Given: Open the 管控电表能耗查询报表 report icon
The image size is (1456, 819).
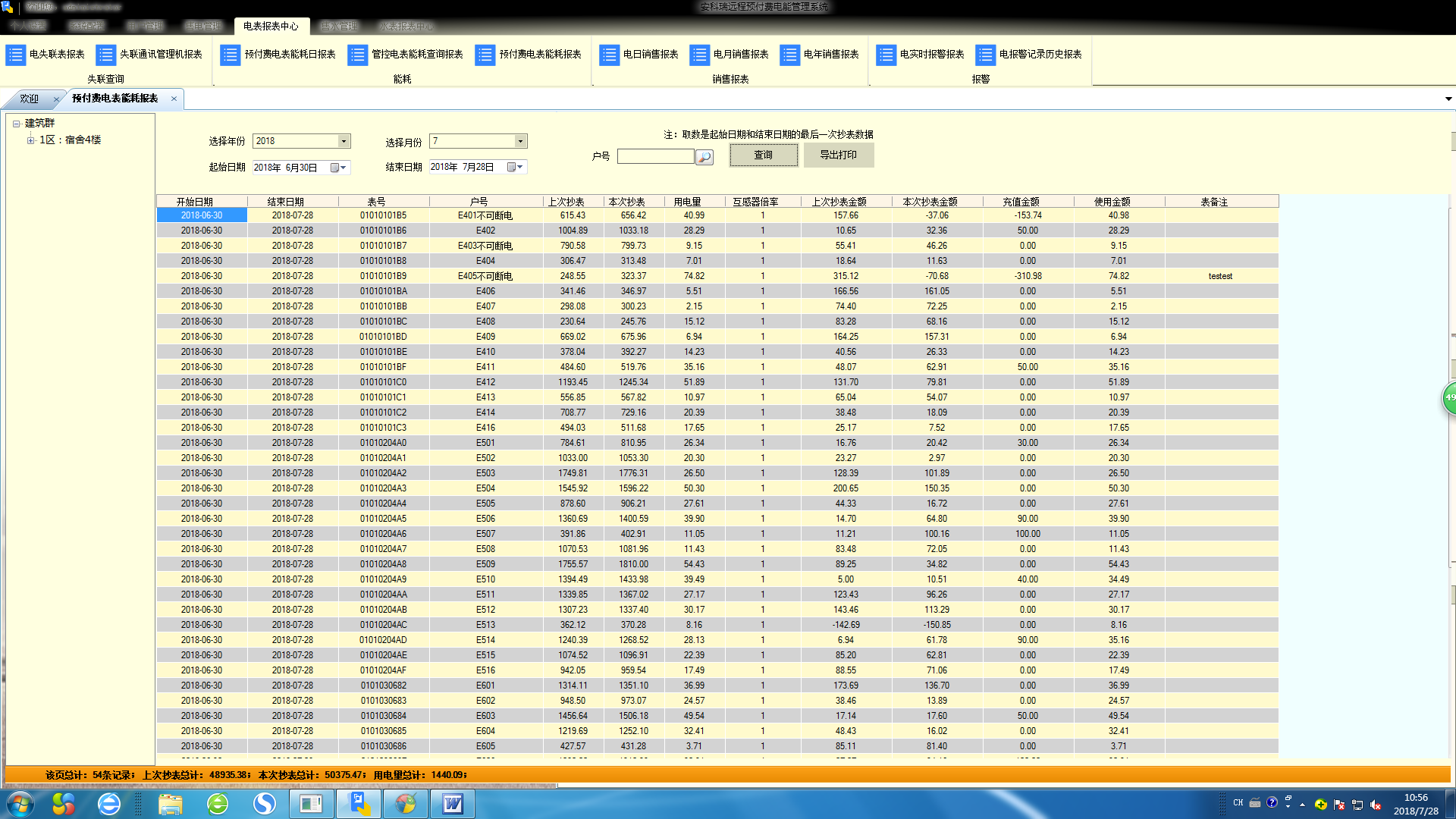Looking at the screenshot, I should tap(358, 55).
